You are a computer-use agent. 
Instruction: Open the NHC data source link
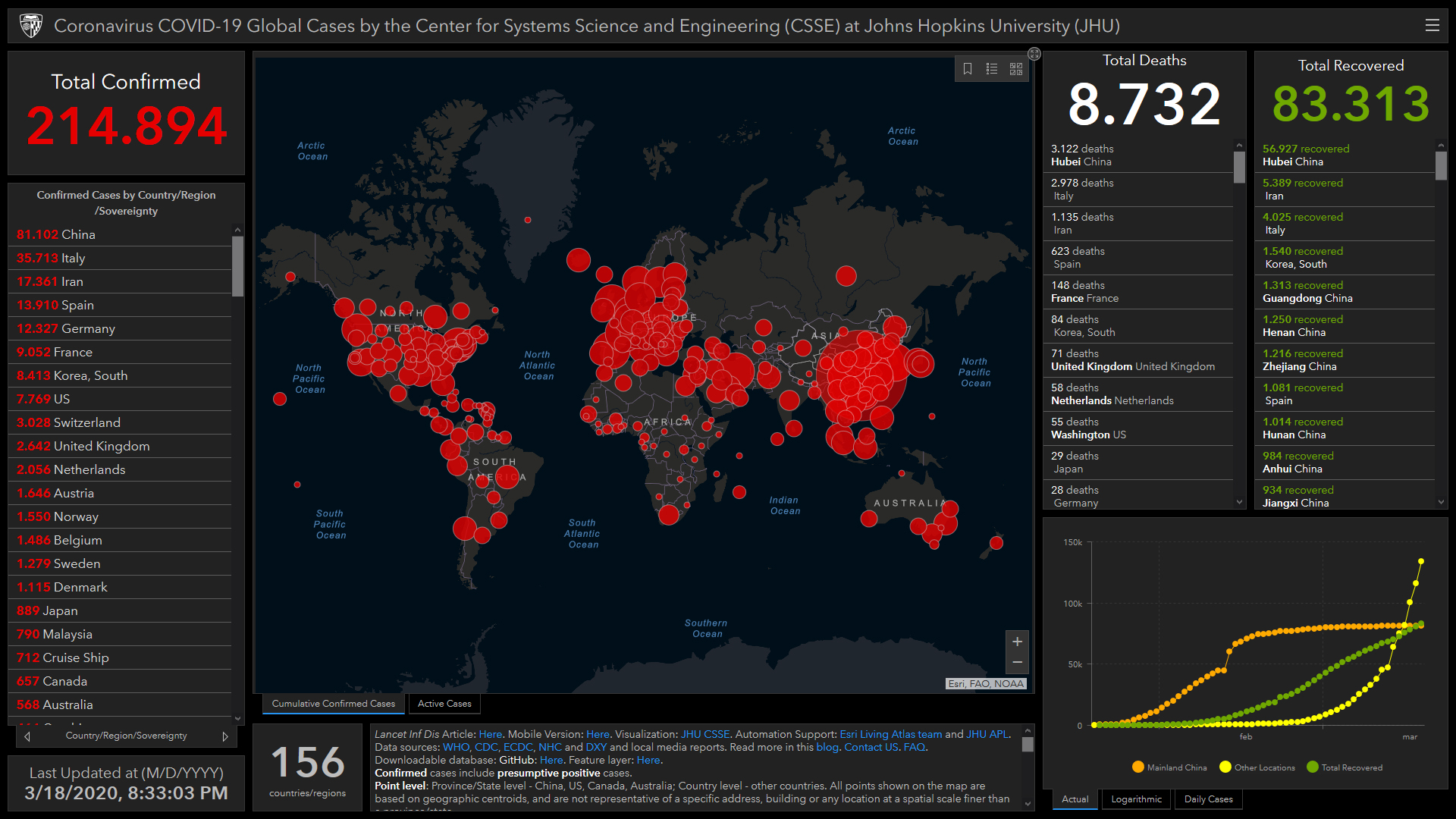click(550, 747)
